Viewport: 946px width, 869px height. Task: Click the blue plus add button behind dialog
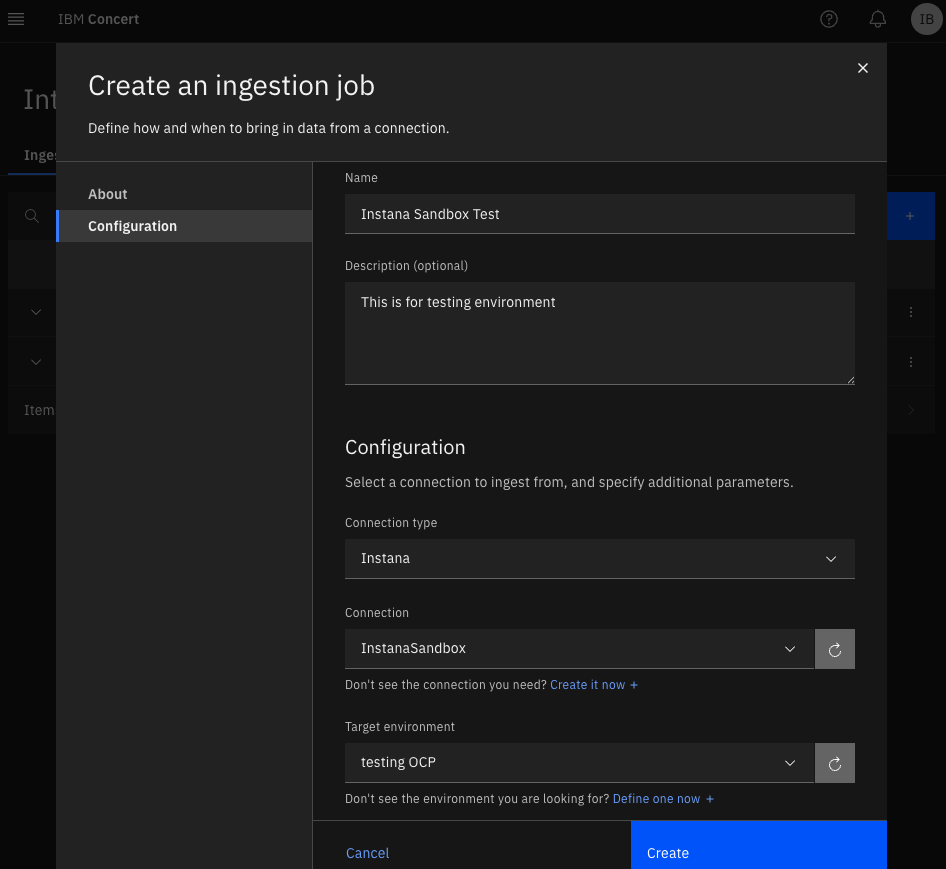pyautogui.click(x=910, y=216)
